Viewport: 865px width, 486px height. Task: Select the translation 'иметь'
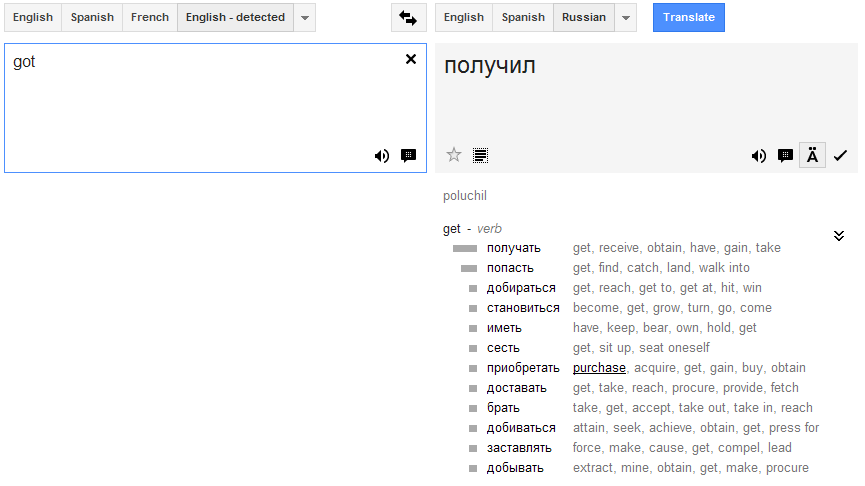pyautogui.click(x=504, y=328)
